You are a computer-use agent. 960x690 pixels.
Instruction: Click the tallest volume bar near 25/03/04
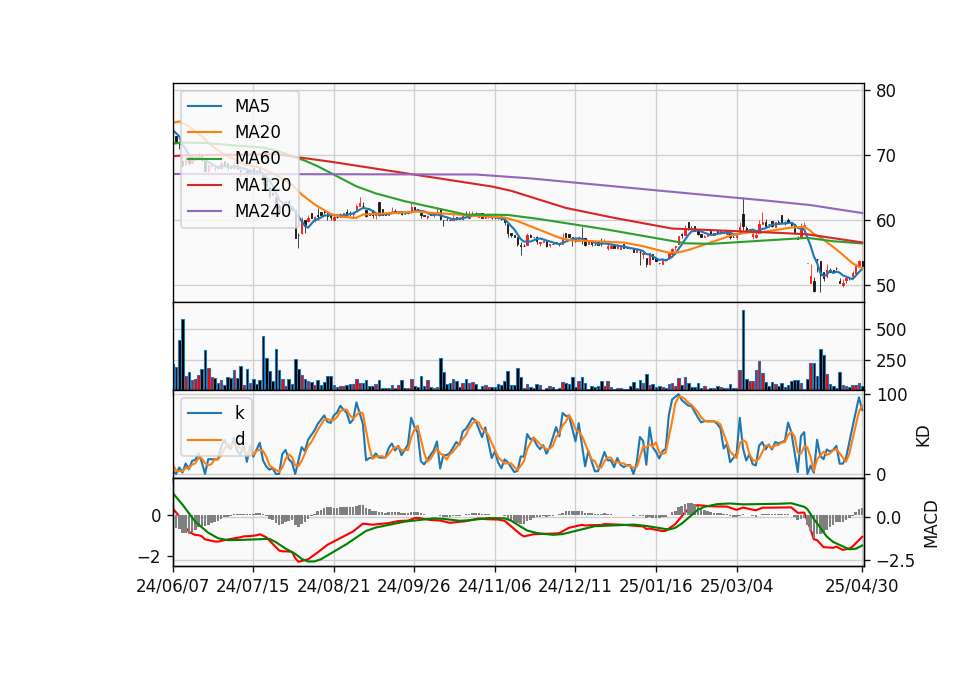tap(743, 350)
